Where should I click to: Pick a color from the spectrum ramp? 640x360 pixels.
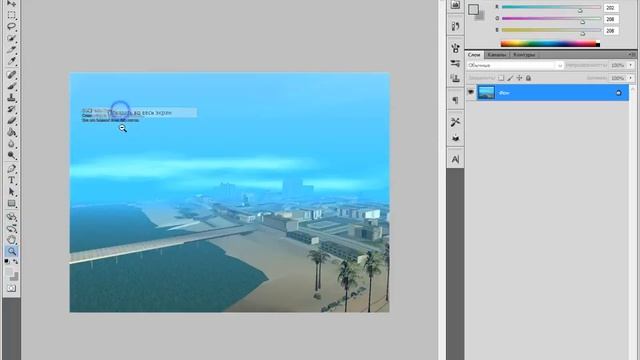[x=550, y=44]
